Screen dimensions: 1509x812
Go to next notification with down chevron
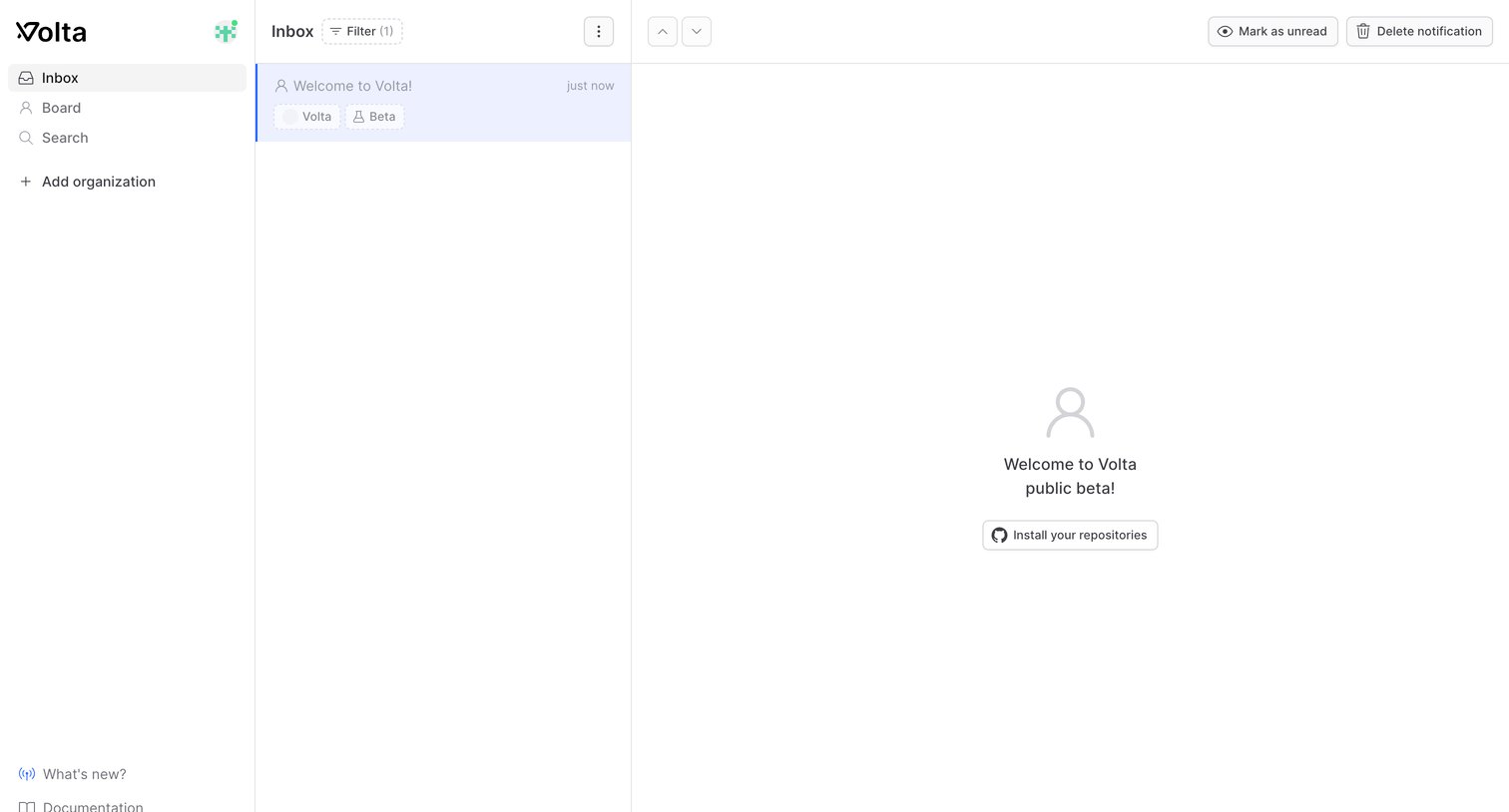point(697,31)
